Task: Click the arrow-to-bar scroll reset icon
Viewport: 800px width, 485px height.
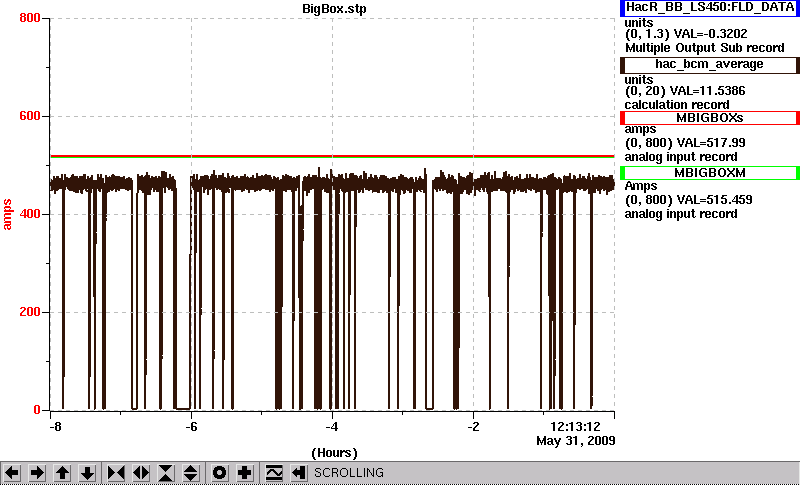Action: pos(299,473)
